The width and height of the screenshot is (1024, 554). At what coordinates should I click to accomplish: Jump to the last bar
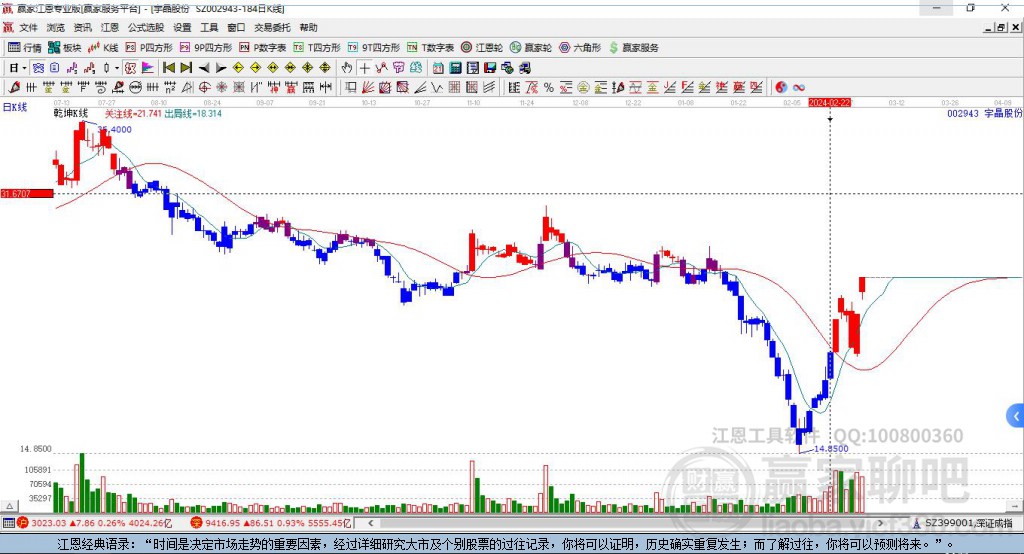pyautogui.click(x=186, y=68)
